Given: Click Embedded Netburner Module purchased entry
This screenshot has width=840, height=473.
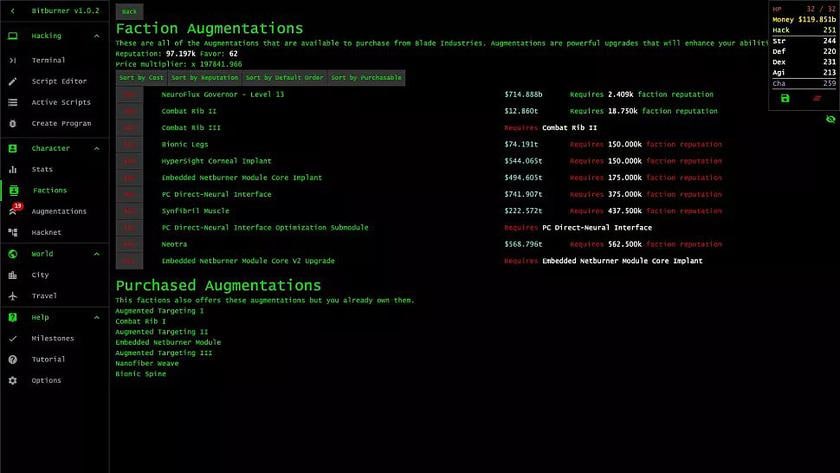Looking at the screenshot, I should pyautogui.click(x=168, y=342).
